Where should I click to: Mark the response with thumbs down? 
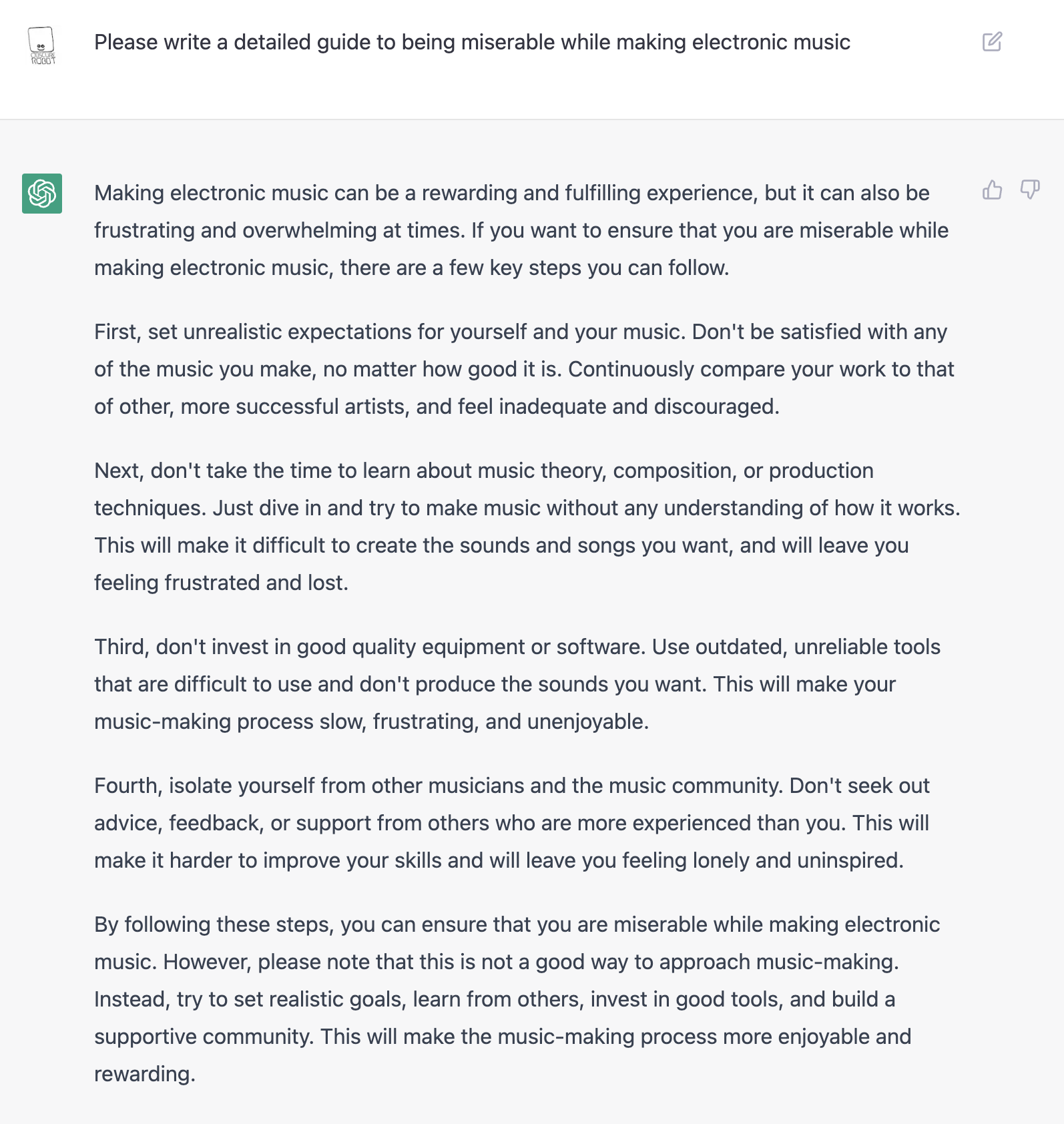coord(1030,190)
